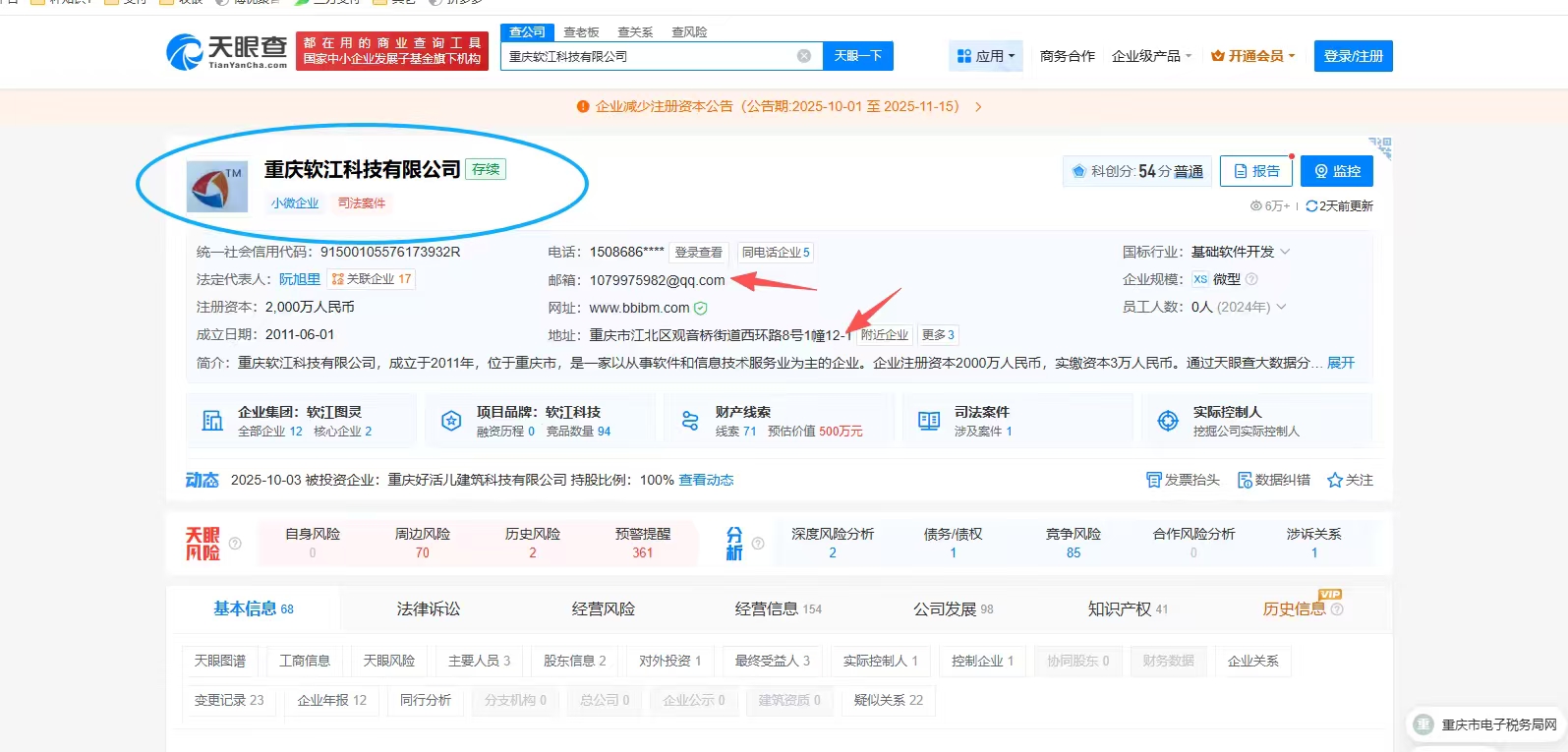Click the 项目品牌 hexagon icon

[x=451, y=421]
